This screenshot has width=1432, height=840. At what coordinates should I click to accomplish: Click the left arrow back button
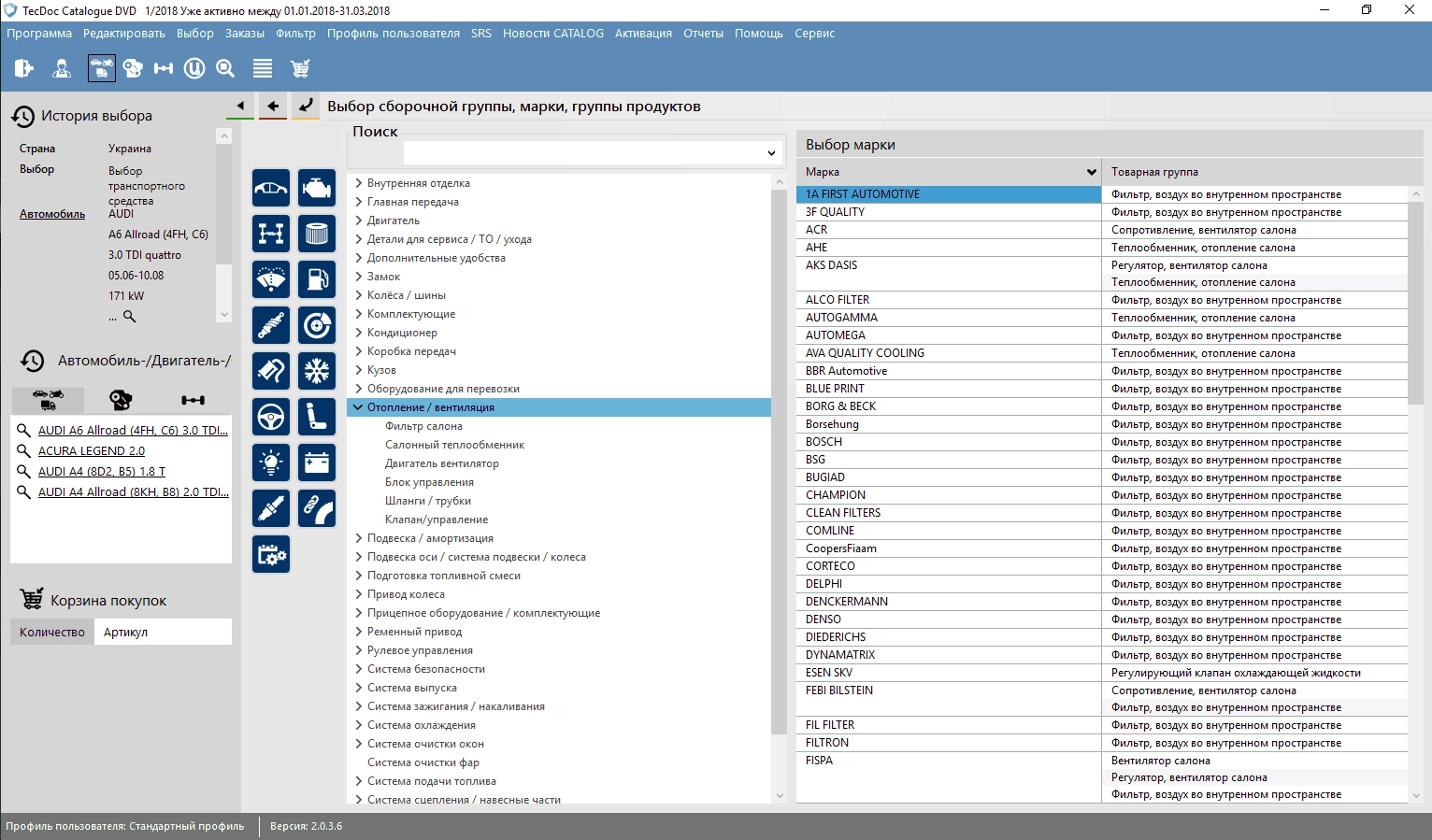click(273, 106)
